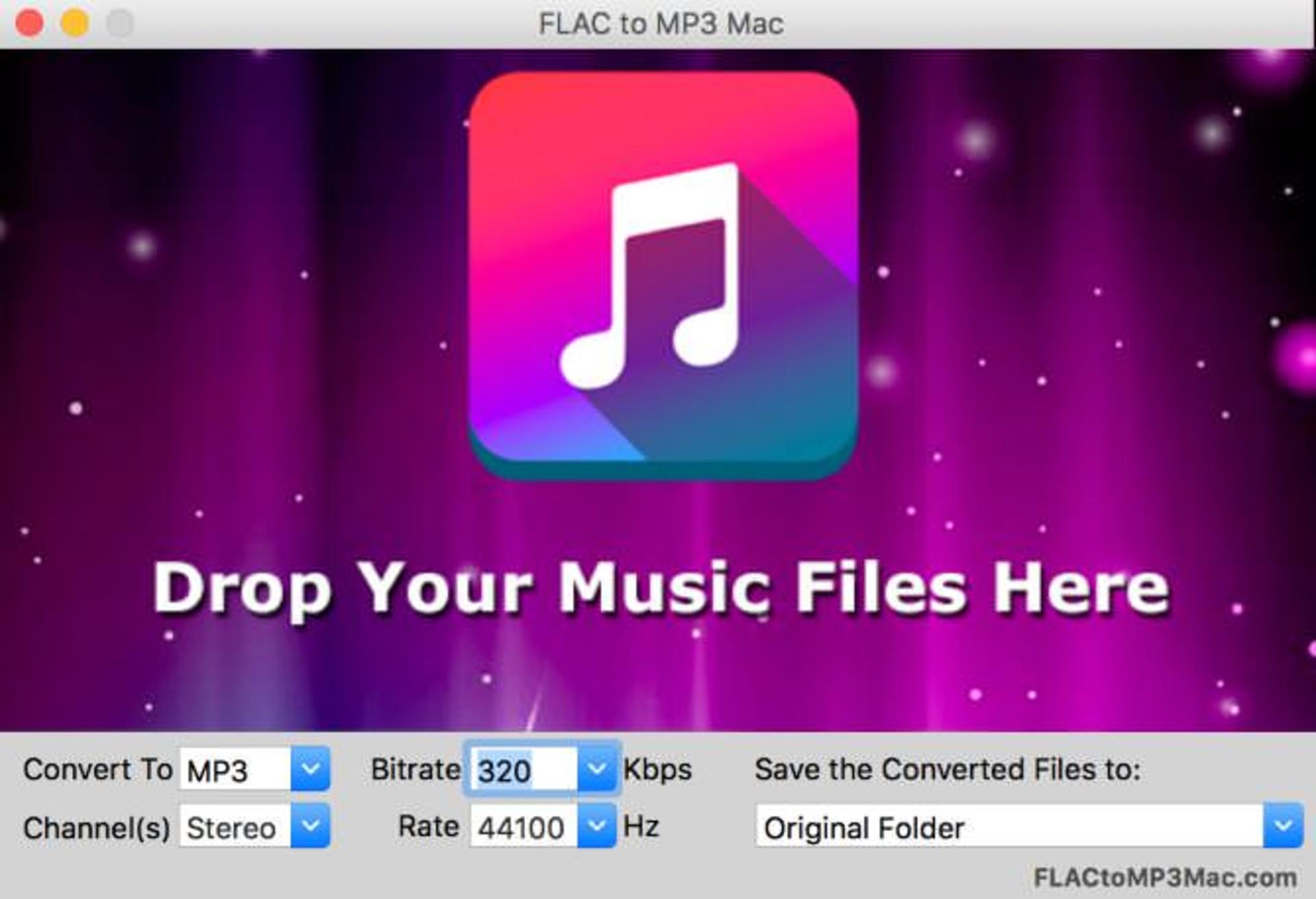
Task: Click the 44100 sample rate field
Action: point(524,826)
